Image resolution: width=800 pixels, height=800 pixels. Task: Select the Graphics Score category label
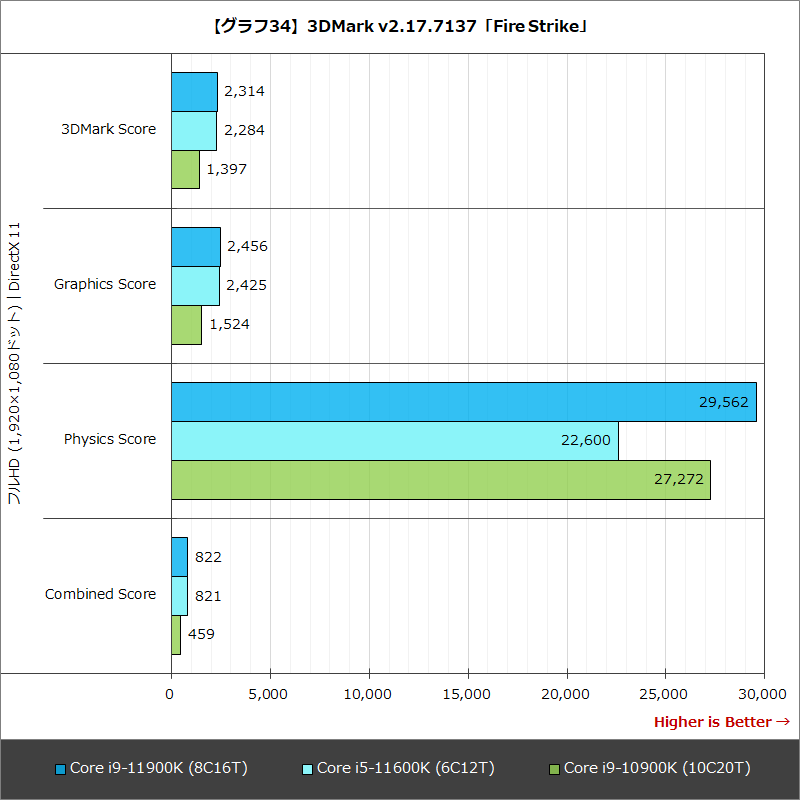[104, 284]
